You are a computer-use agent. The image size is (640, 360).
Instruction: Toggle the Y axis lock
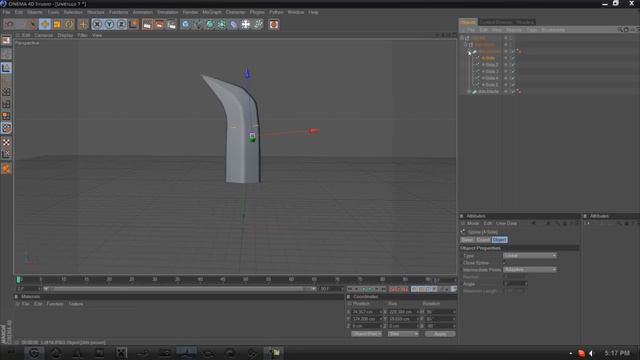pos(109,24)
